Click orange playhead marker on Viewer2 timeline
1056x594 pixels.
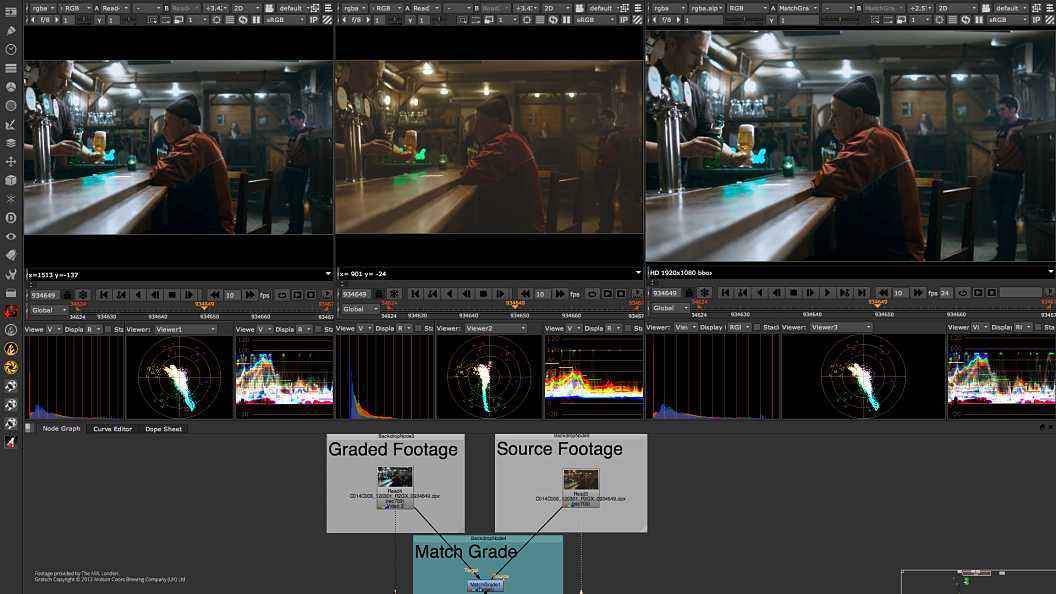(515, 305)
